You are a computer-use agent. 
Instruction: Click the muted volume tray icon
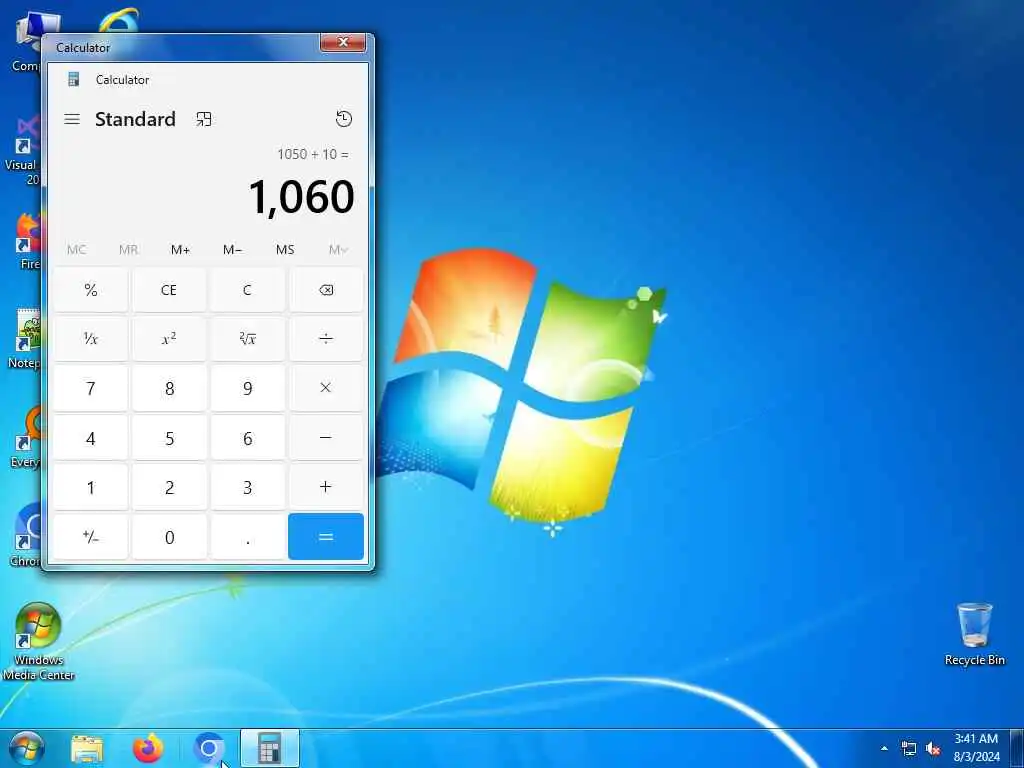(933, 748)
